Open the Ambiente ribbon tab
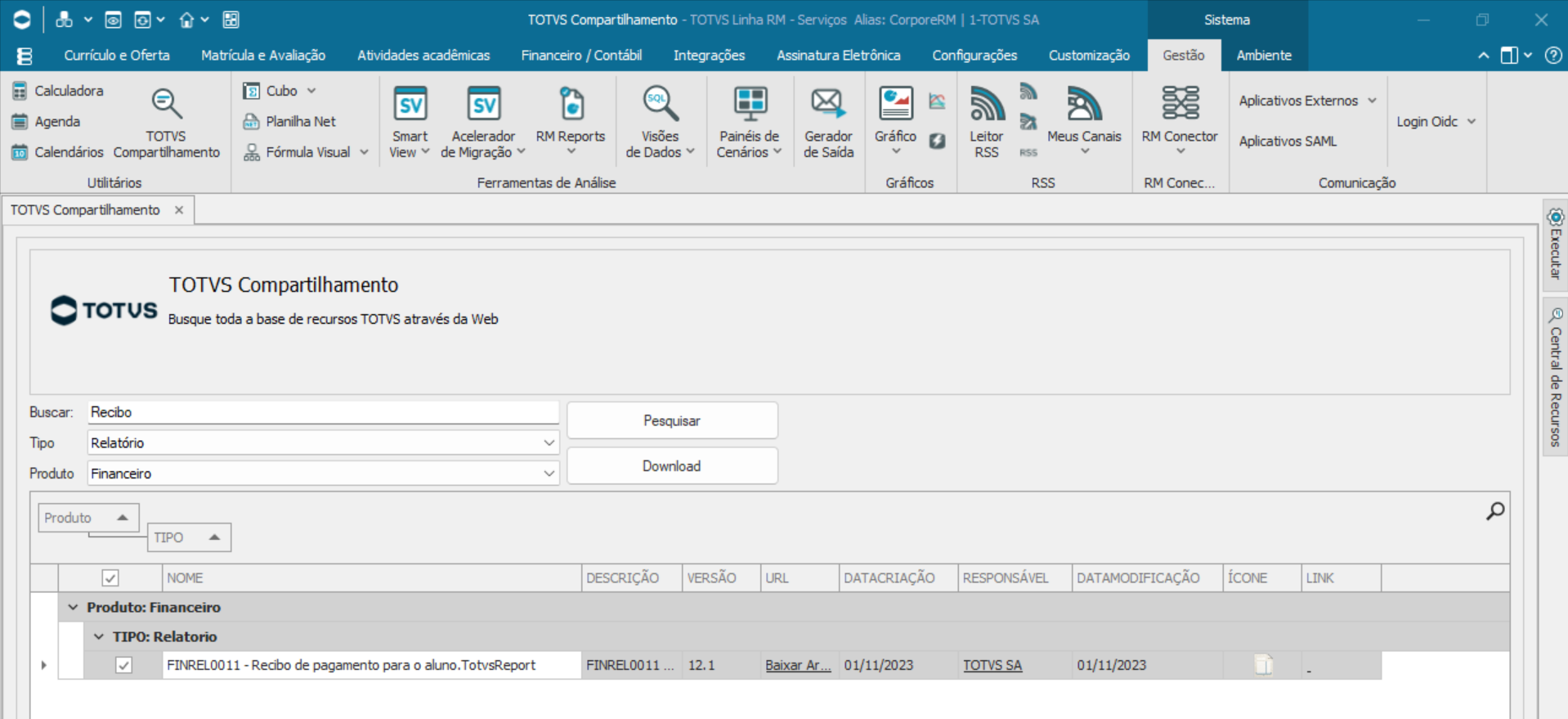Screen dimensions: 1568x719 (1264, 56)
